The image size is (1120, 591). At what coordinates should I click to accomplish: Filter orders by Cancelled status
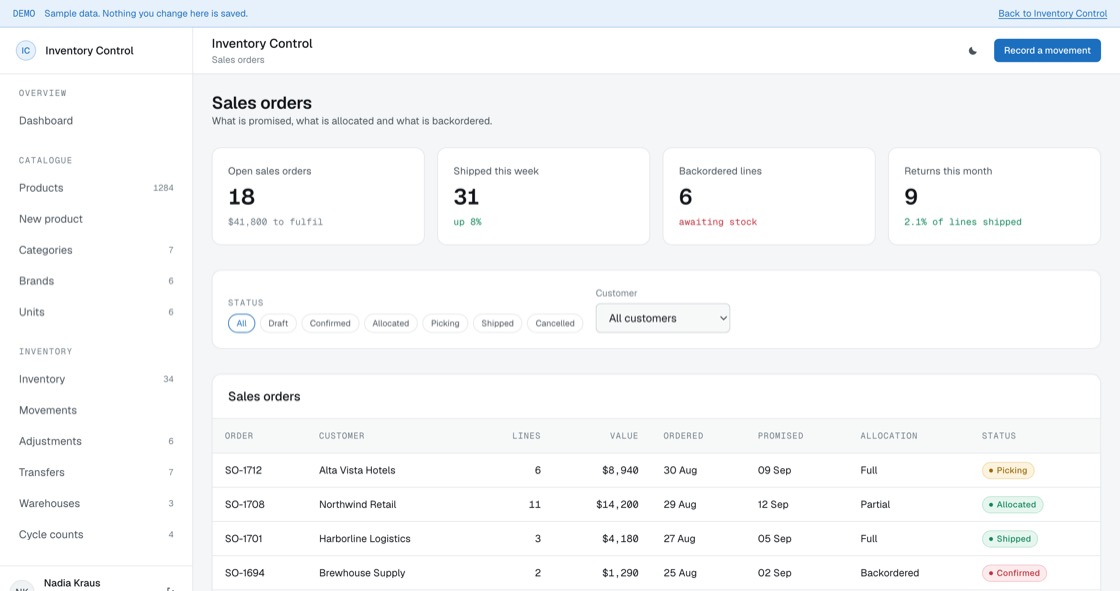click(555, 323)
